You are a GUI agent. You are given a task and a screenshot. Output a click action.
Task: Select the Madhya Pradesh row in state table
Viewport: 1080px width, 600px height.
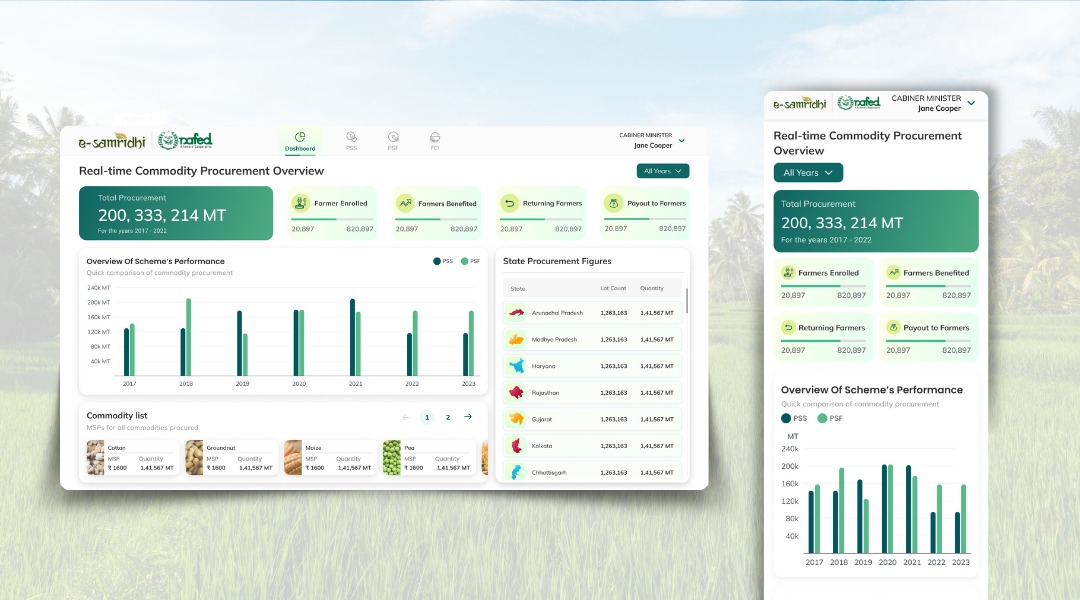(592, 339)
